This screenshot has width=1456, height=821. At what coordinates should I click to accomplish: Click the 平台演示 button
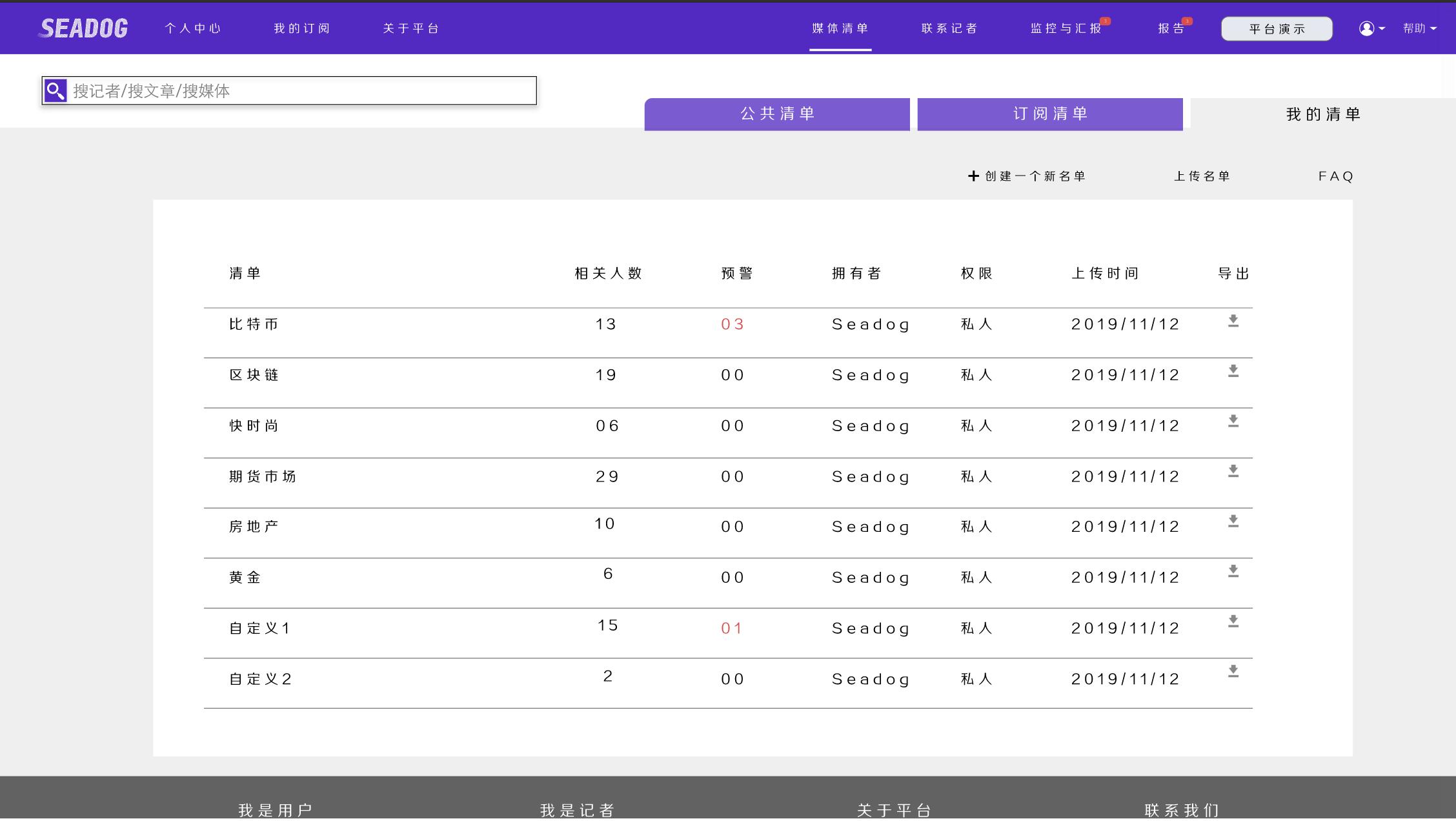(x=1277, y=29)
